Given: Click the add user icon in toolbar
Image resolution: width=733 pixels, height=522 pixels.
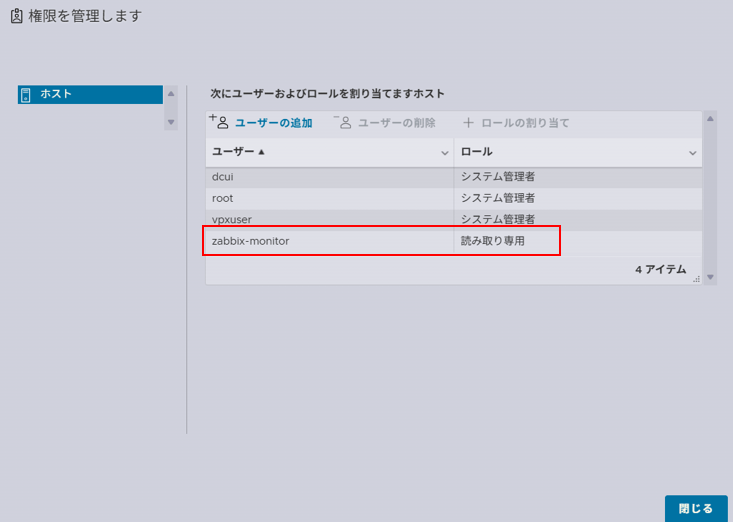Looking at the screenshot, I should point(219,122).
